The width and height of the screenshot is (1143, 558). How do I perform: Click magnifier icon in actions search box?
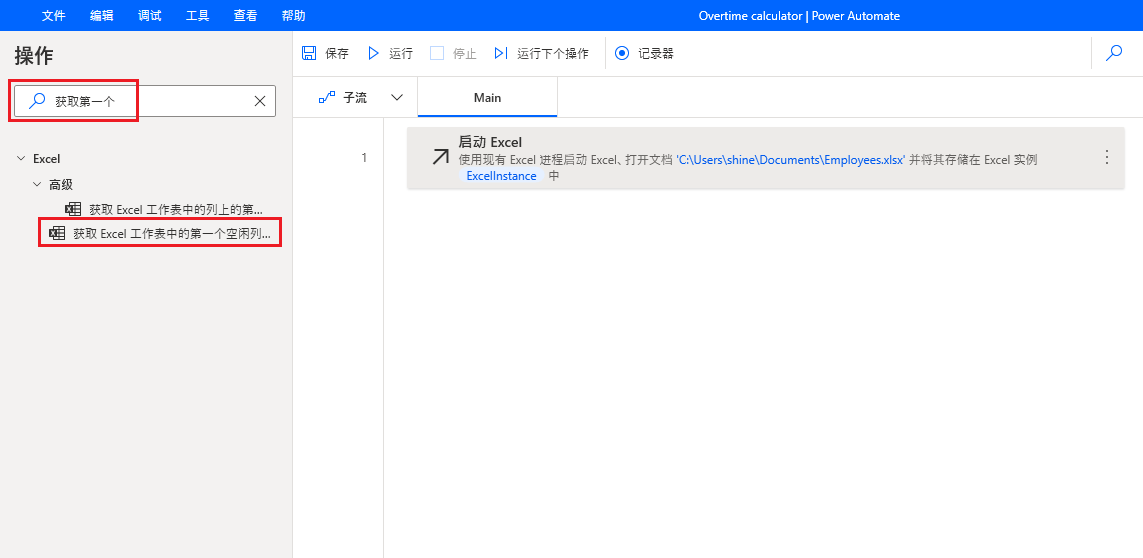click(36, 101)
